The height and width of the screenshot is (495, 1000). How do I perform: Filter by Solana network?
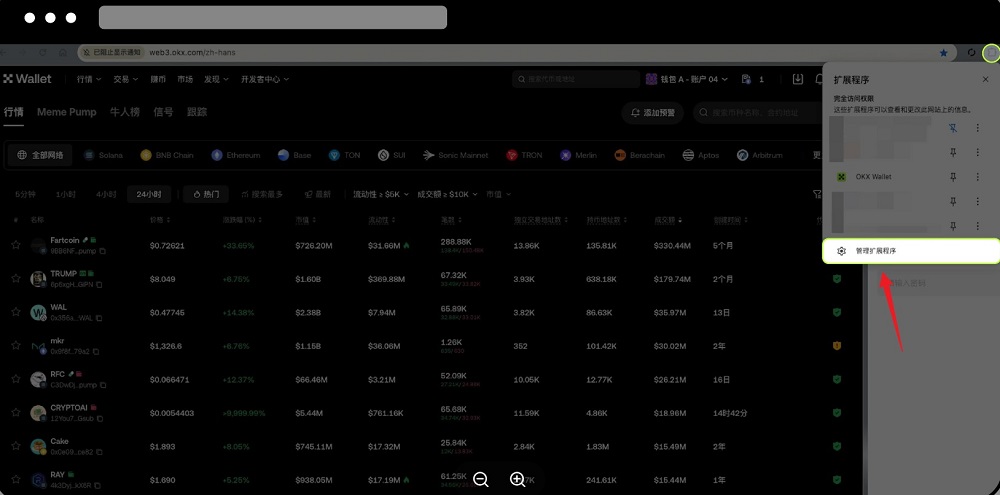coord(102,155)
